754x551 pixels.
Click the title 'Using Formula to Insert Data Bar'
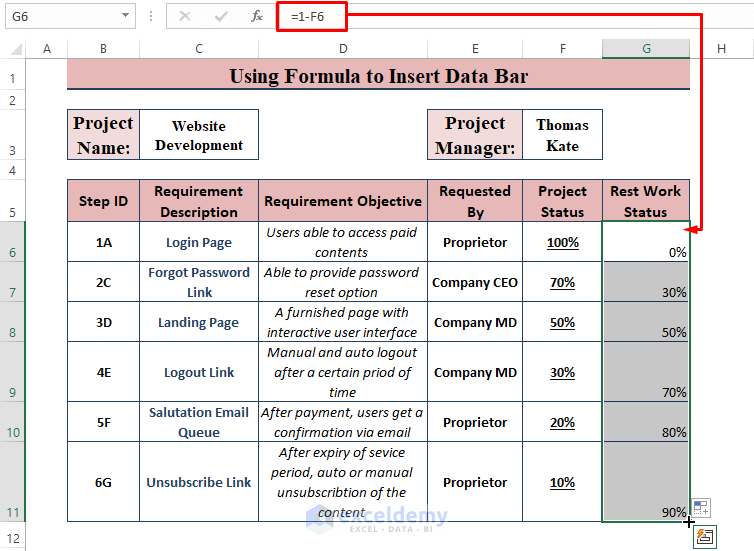click(x=378, y=75)
